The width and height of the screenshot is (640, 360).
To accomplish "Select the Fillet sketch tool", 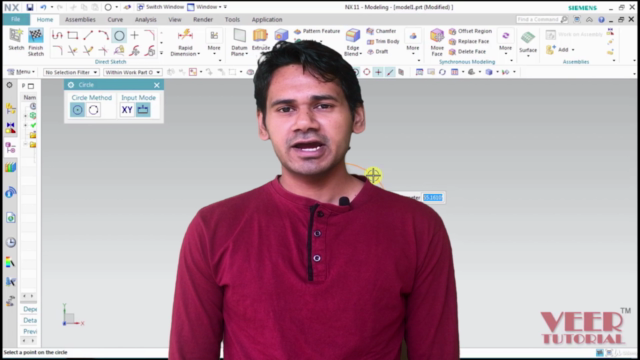I will pos(57,51).
